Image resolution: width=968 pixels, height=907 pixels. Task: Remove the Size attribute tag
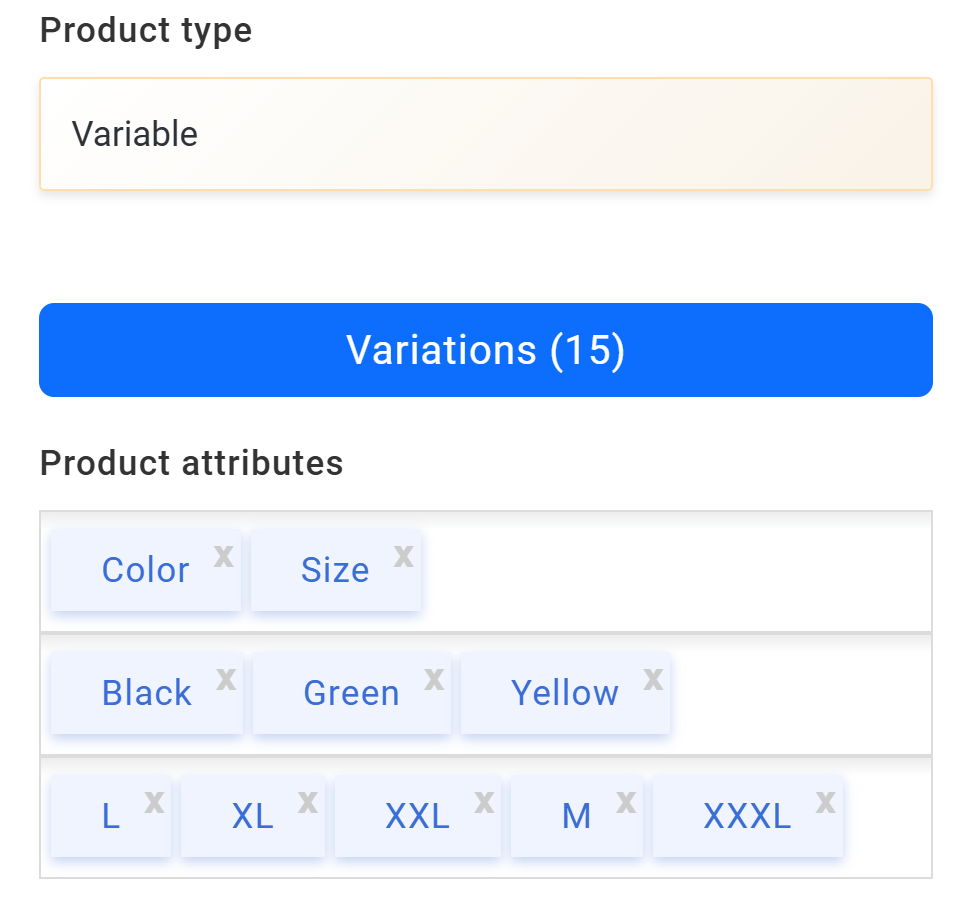point(403,557)
